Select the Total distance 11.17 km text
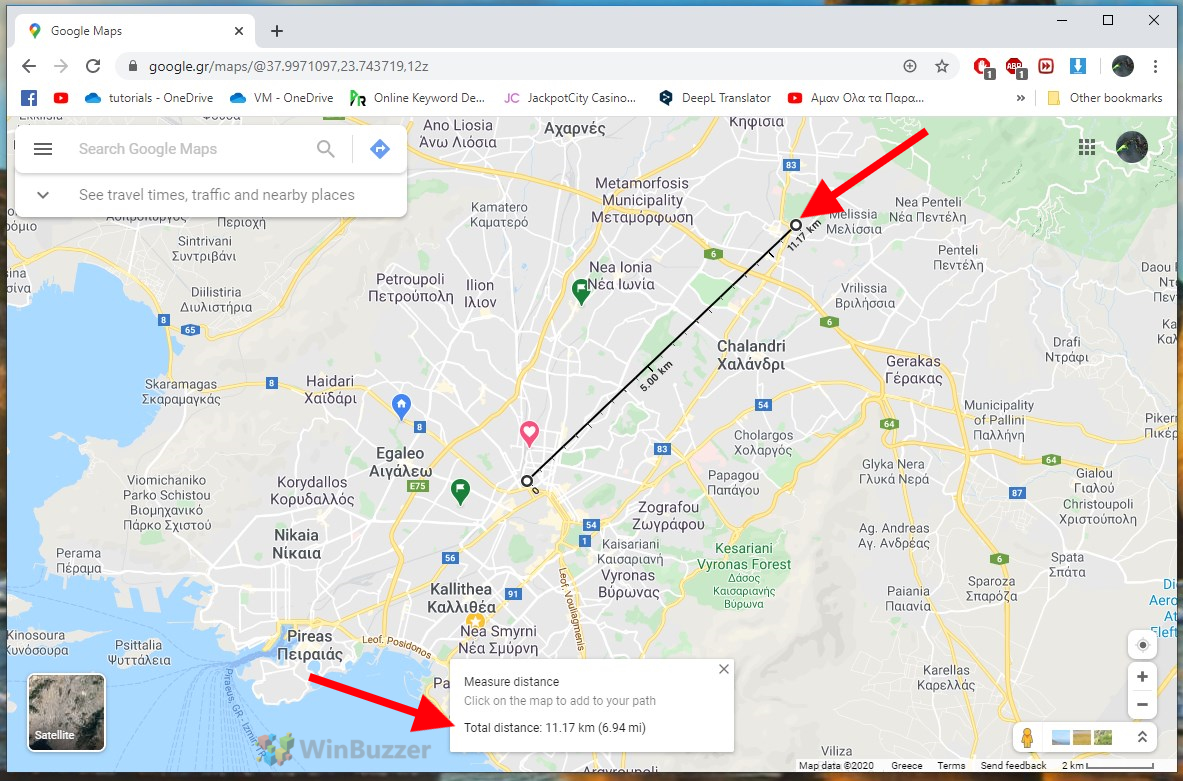Viewport: 1183px width, 781px height. (555, 727)
